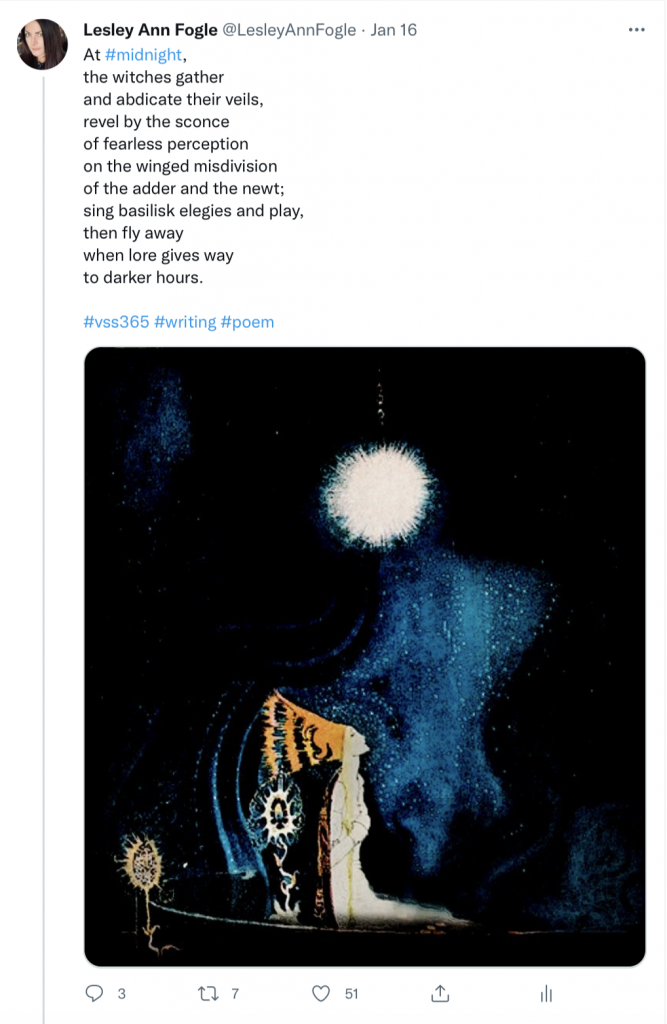Open the #poem hashtag link

click(x=248, y=322)
